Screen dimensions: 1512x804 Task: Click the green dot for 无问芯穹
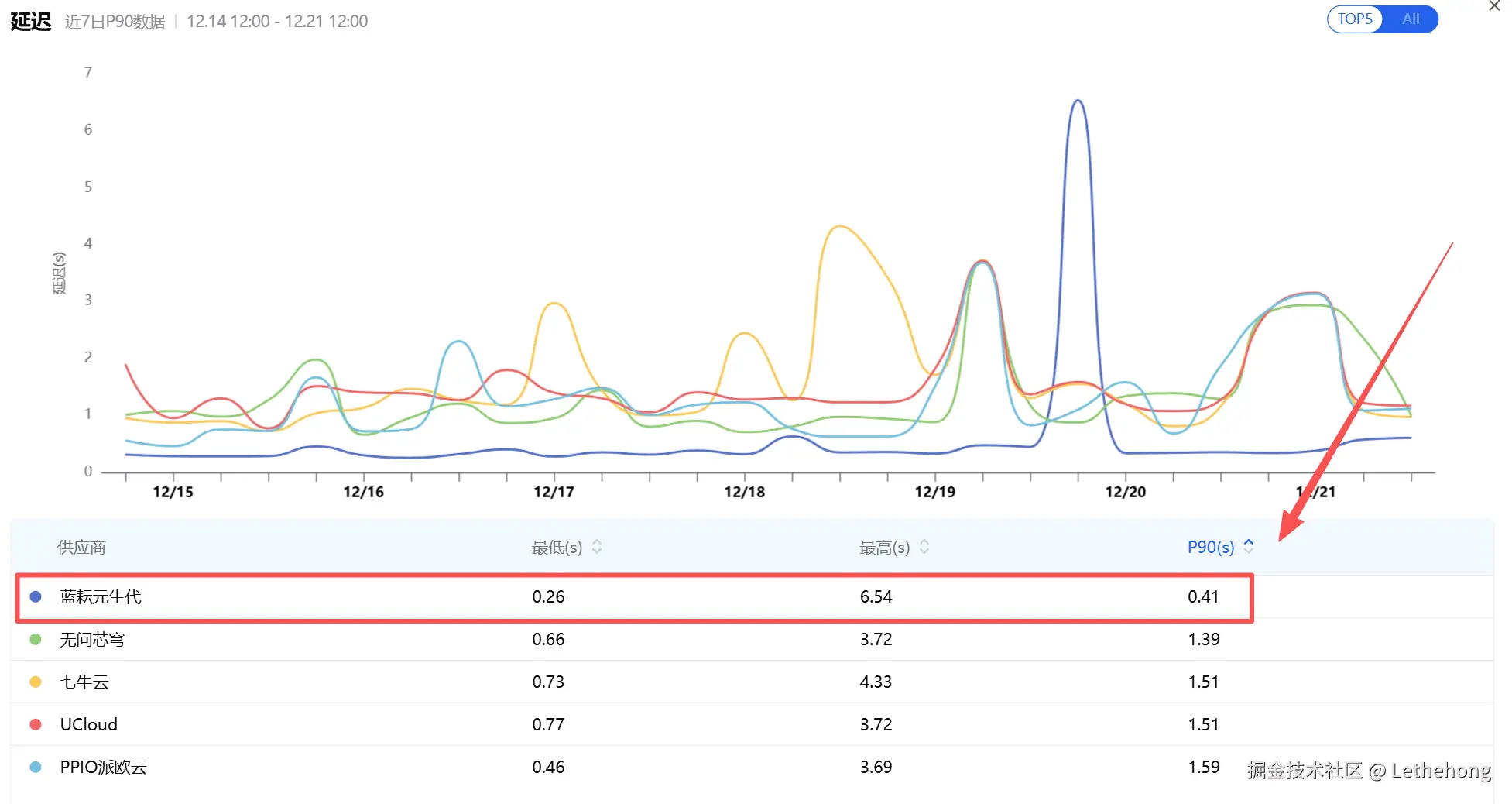click(x=36, y=640)
